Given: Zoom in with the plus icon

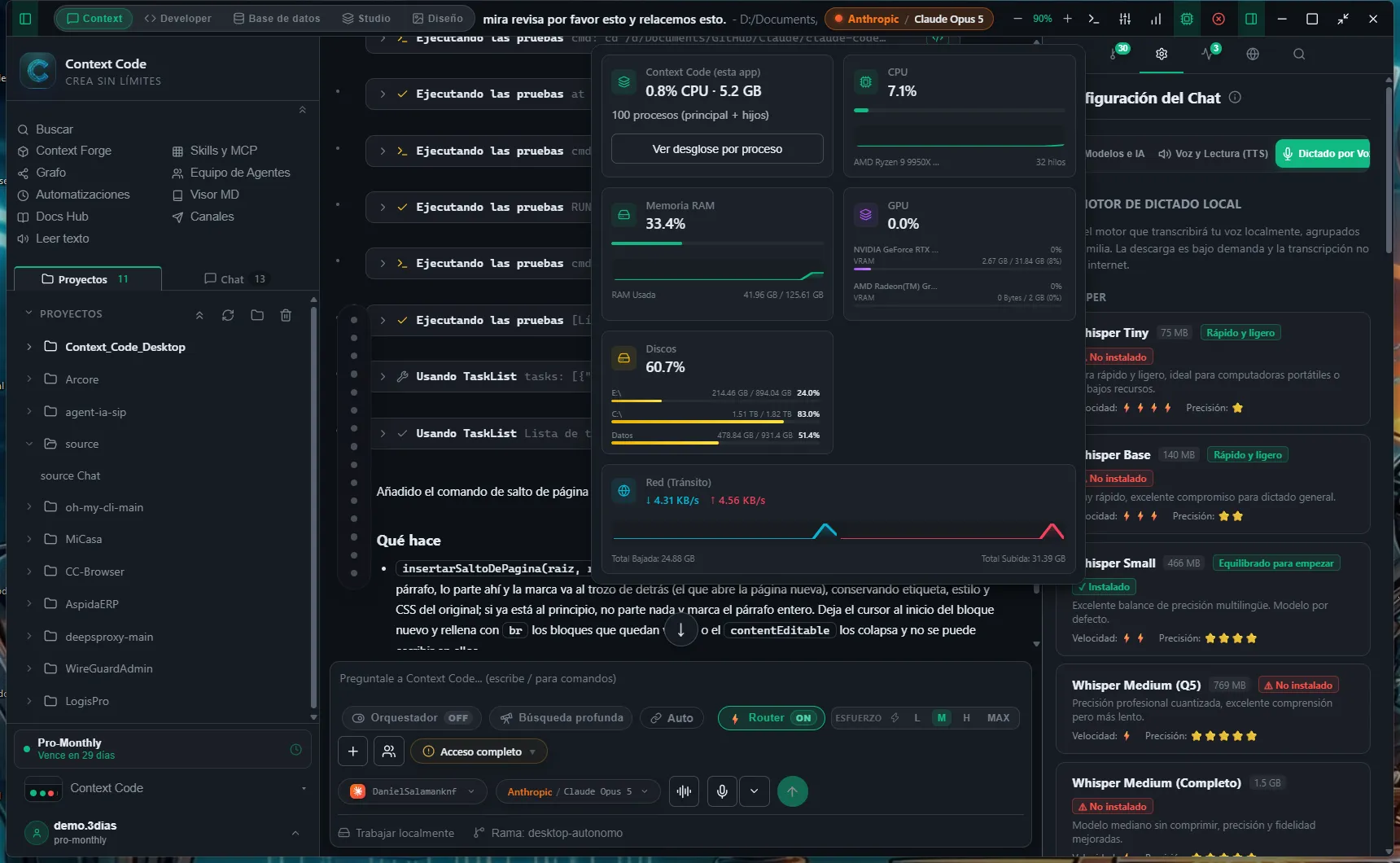Looking at the screenshot, I should coord(1067,18).
